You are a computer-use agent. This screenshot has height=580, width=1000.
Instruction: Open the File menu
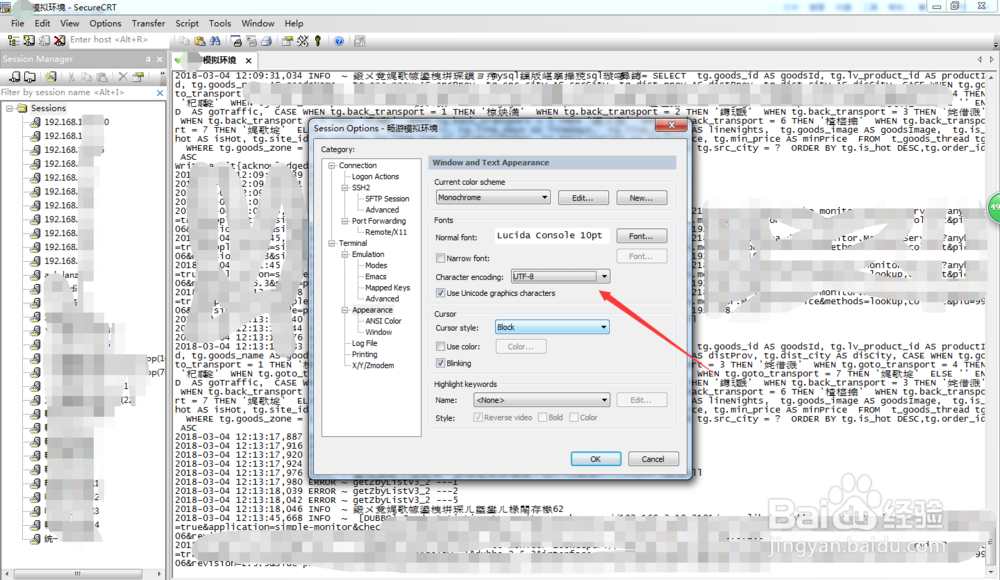coord(17,23)
